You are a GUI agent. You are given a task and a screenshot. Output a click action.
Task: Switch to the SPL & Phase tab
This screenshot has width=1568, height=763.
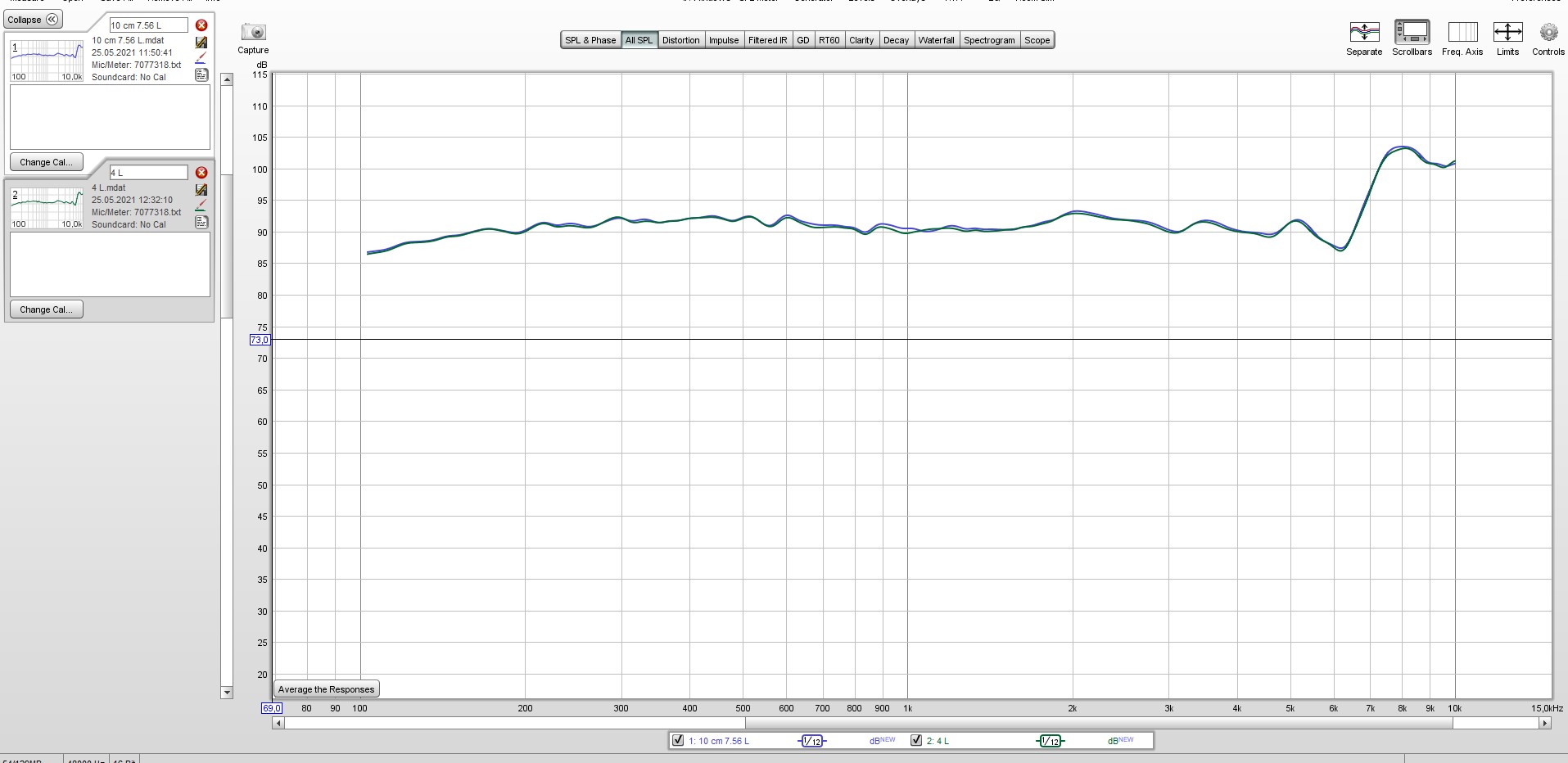tap(590, 40)
